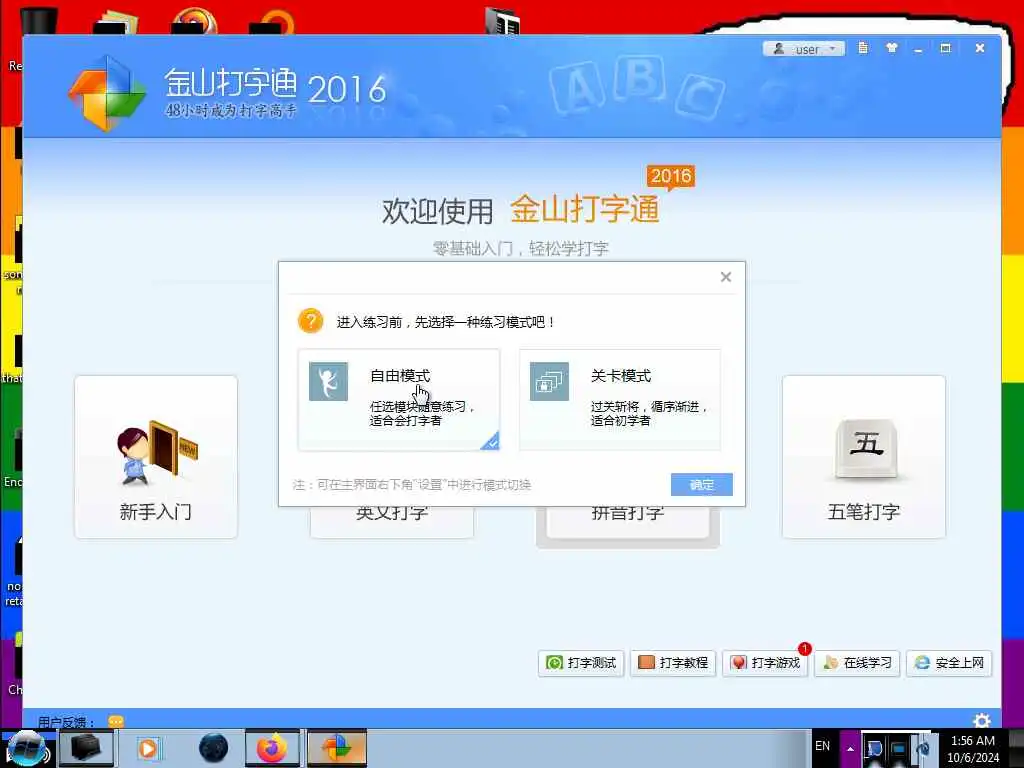This screenshot has width=1024, height=768.
Task: Click the user feedback chat bubble icon
Action: pos(116,722)
